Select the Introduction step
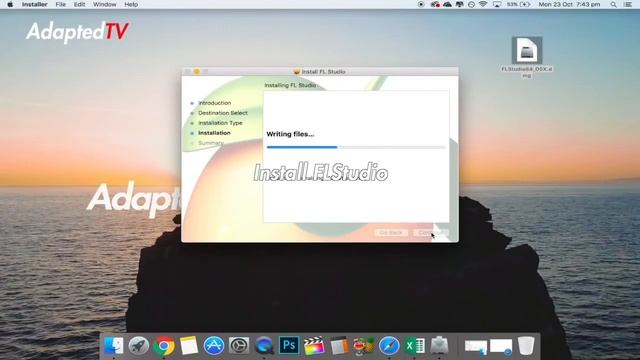 pos(214,103)
